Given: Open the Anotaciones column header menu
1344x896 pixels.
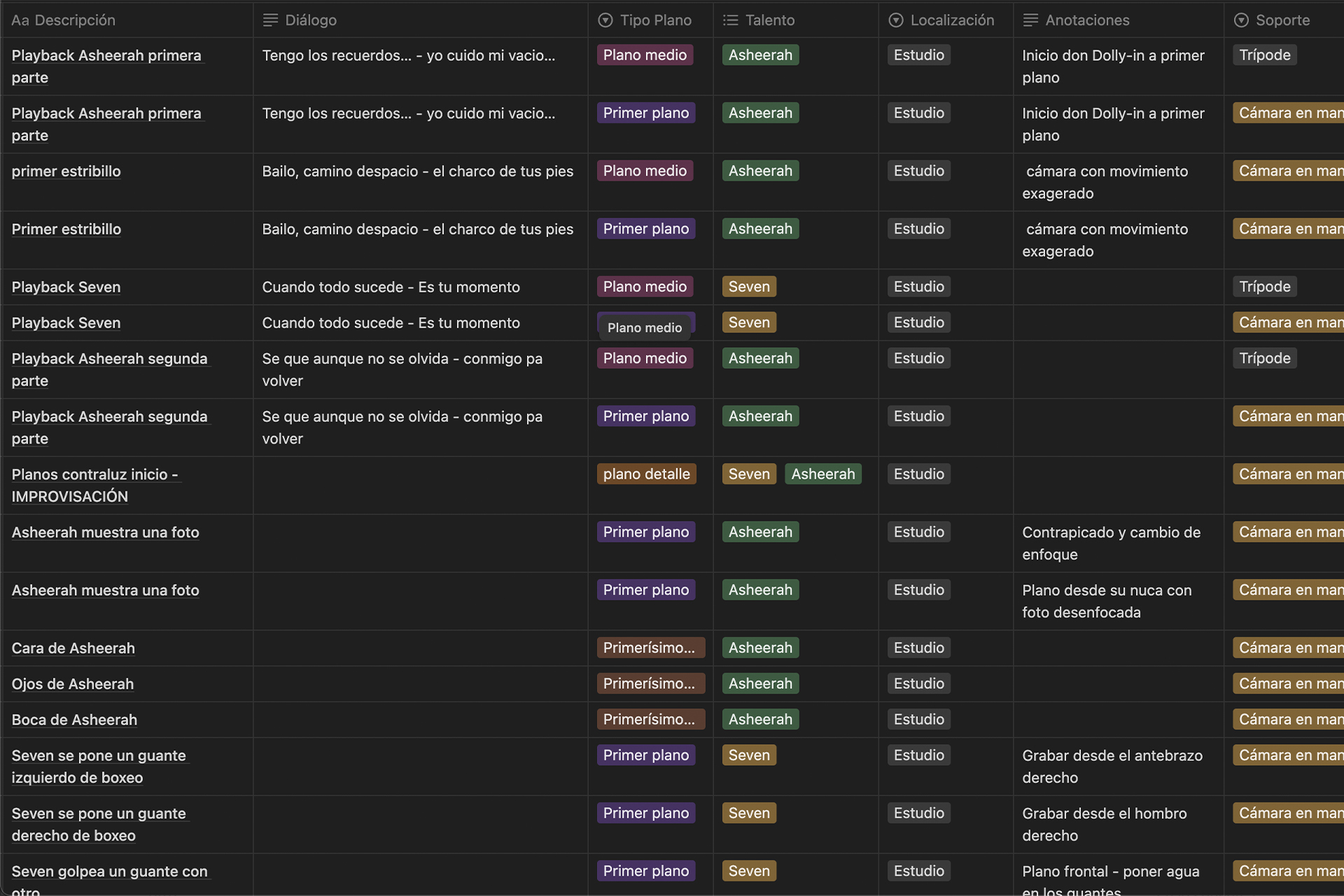Looking at the screenshot, I should tap(1087, 20).
